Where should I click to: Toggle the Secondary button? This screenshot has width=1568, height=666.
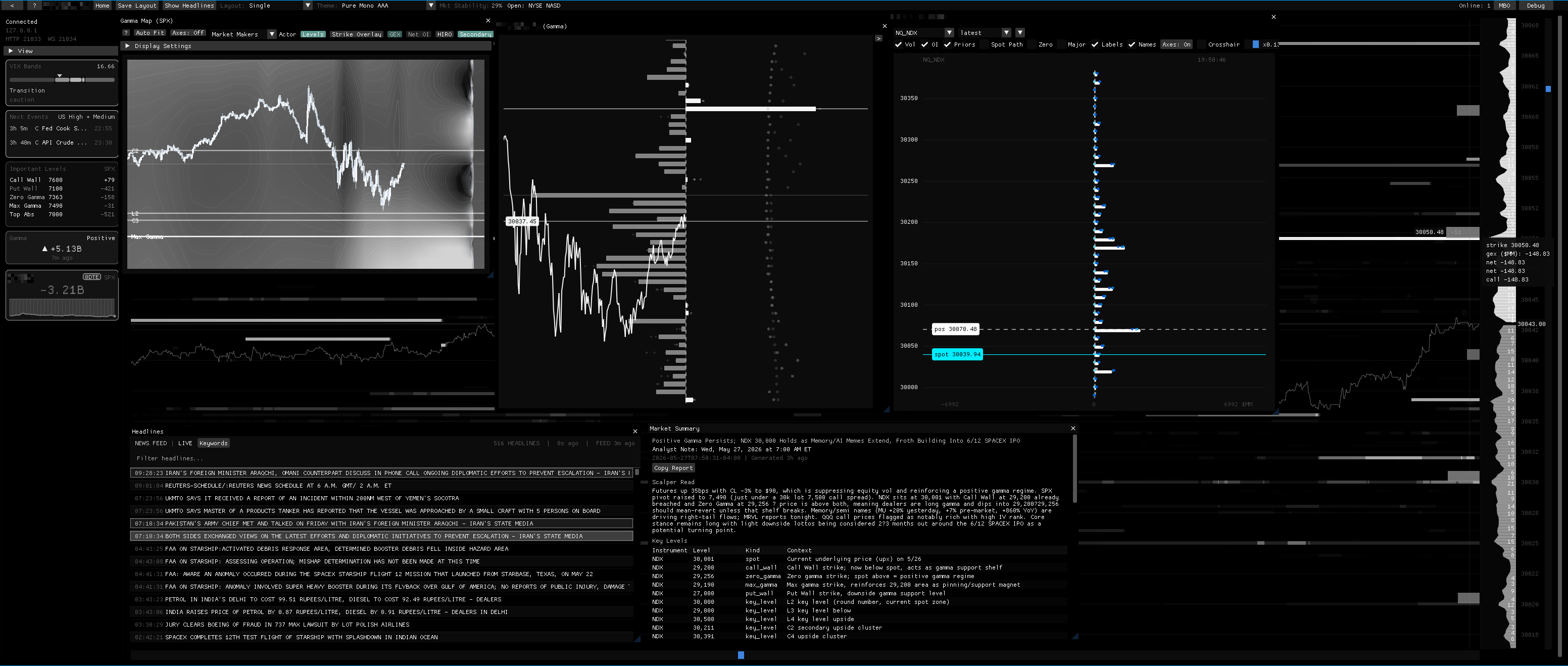[475, 34]
